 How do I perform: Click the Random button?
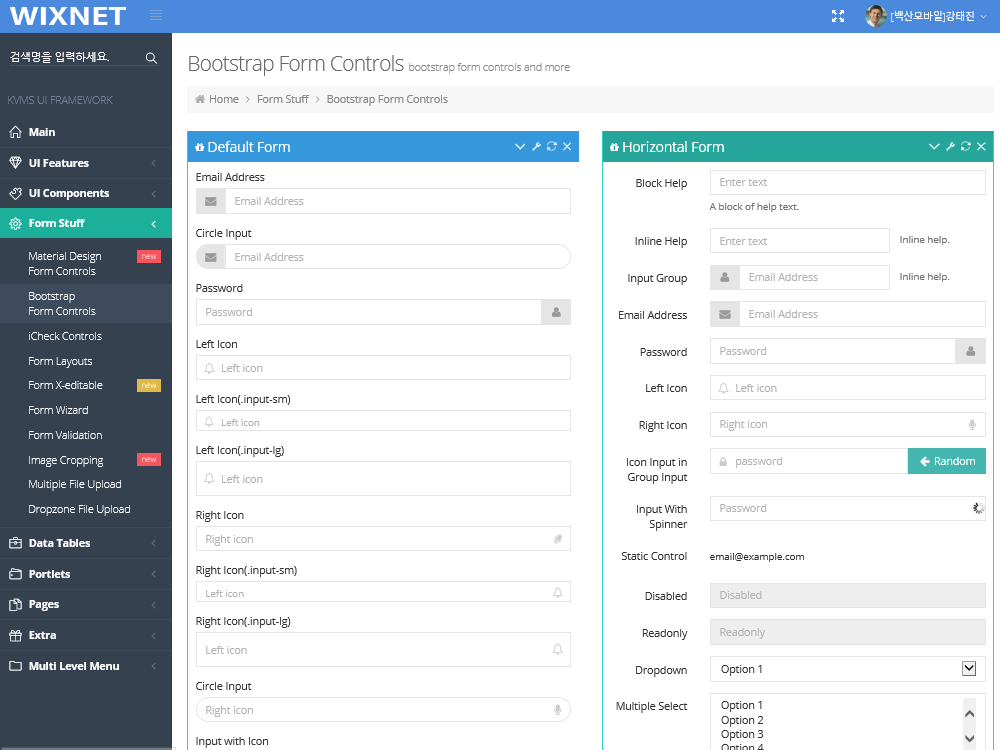click(x=947, y=461)
